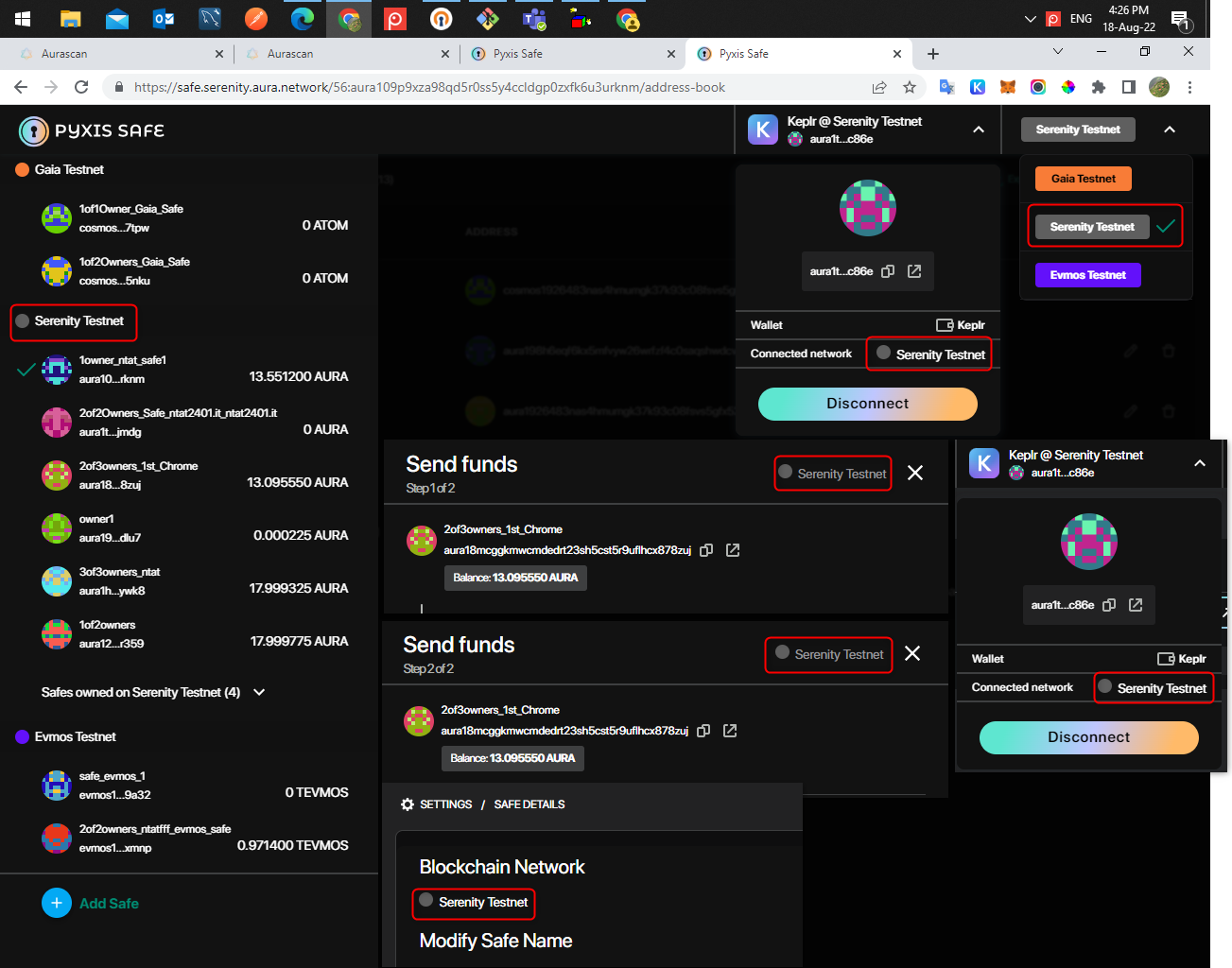Click the copy icon beside aura18mcggk address
Viewport: 1232px width, 968px height.
tap(706, 549)
